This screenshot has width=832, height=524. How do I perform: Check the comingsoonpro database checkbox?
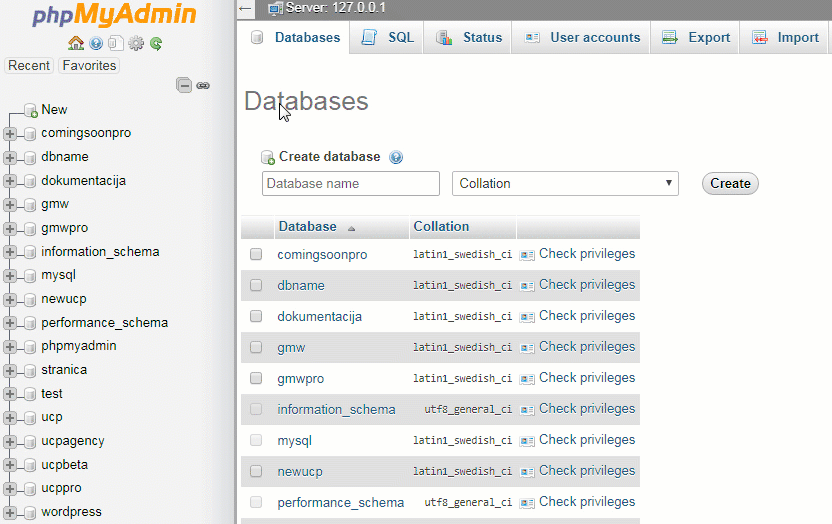click(256, 254)
